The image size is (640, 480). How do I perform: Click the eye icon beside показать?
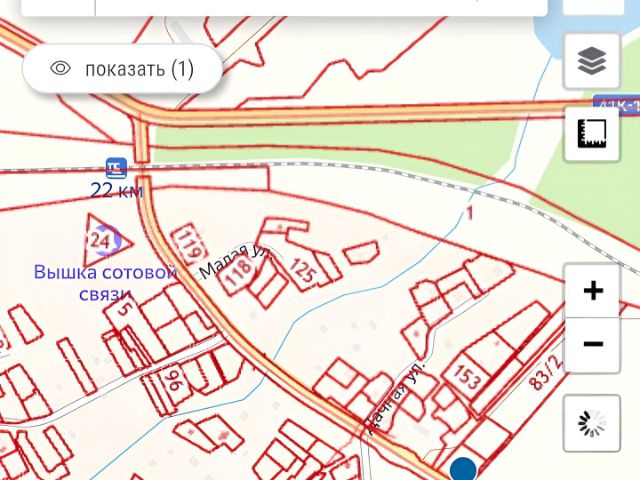(x=60, y=68)
